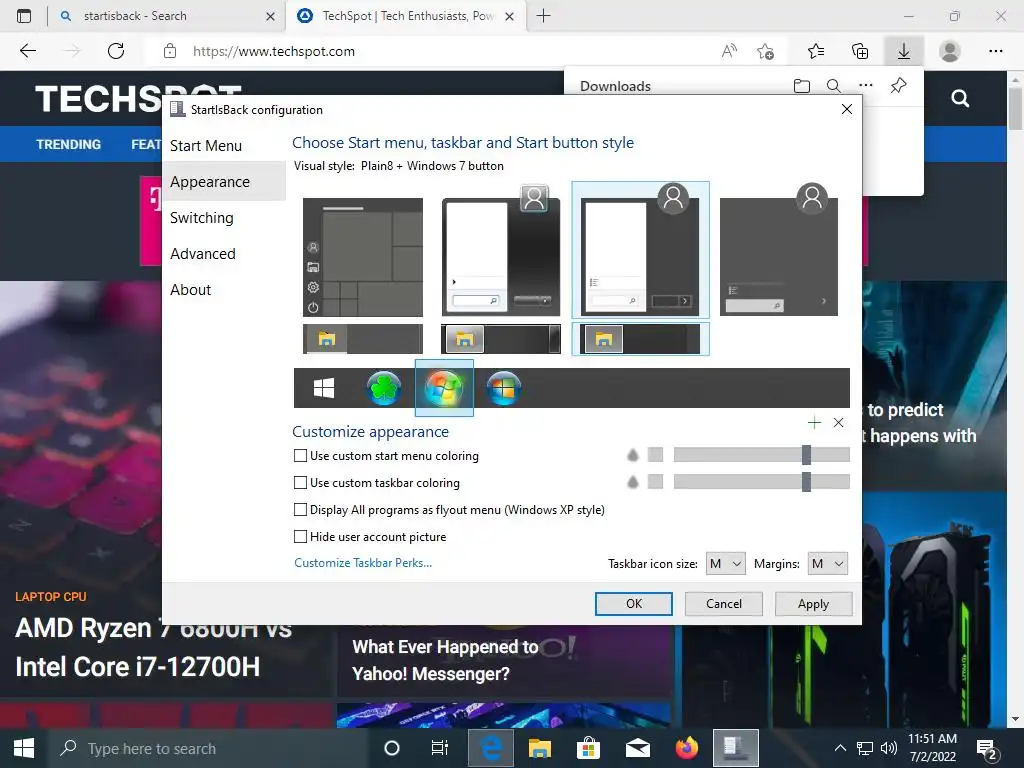Screen dimensions: 1024x768
Task: Click the start menu color swatch
Action: 655,455
